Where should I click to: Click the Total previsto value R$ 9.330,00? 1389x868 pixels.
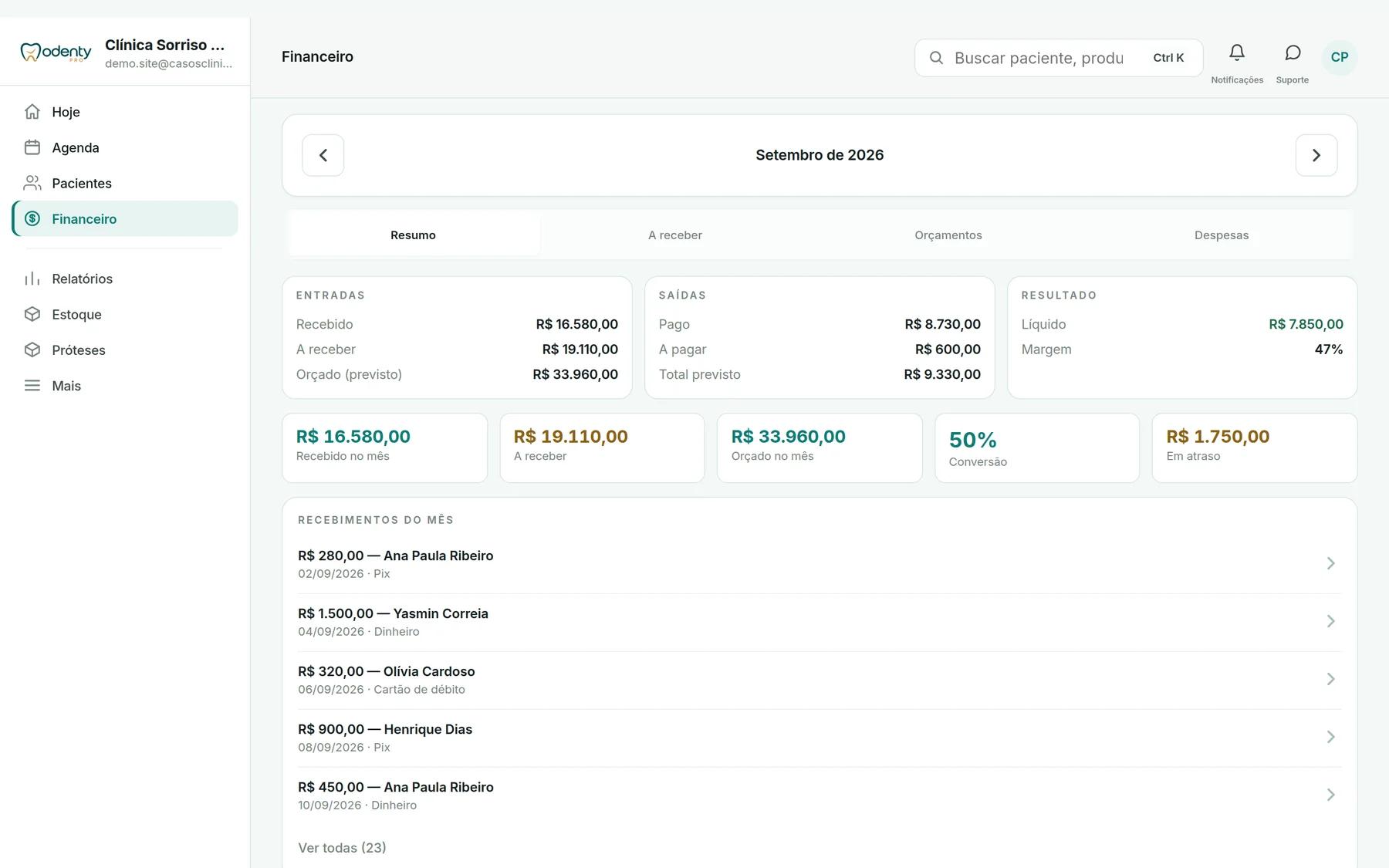[942, 374]
